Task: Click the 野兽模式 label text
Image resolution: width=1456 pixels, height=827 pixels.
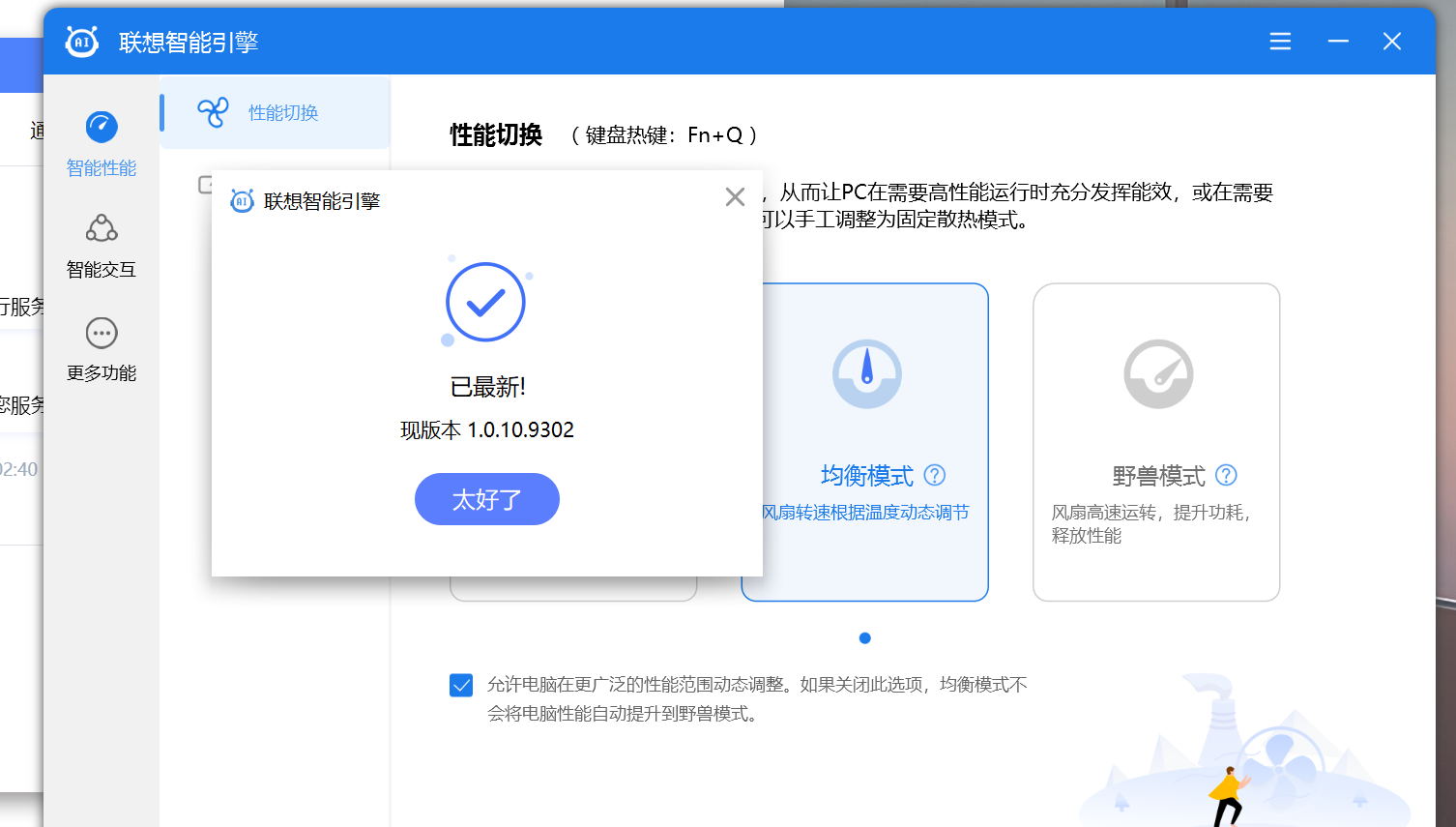Action: coord(1158,476)
